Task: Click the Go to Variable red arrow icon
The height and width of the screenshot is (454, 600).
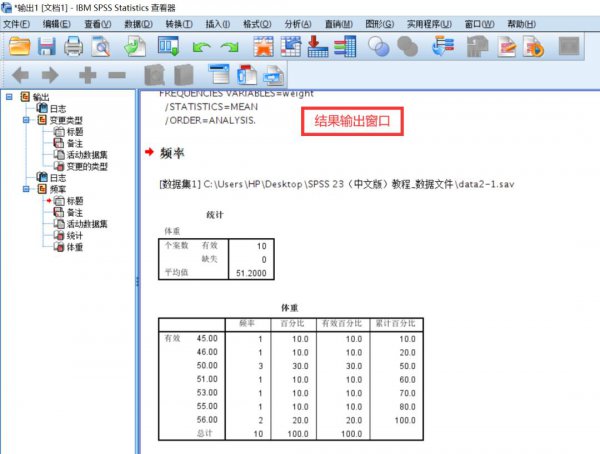Action: (318, 46)
